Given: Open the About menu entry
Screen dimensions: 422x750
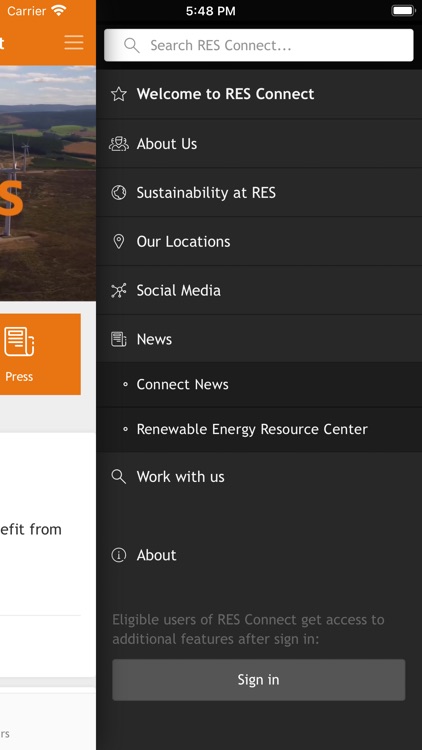Looking at the screenshot, I should pos(259,555).
